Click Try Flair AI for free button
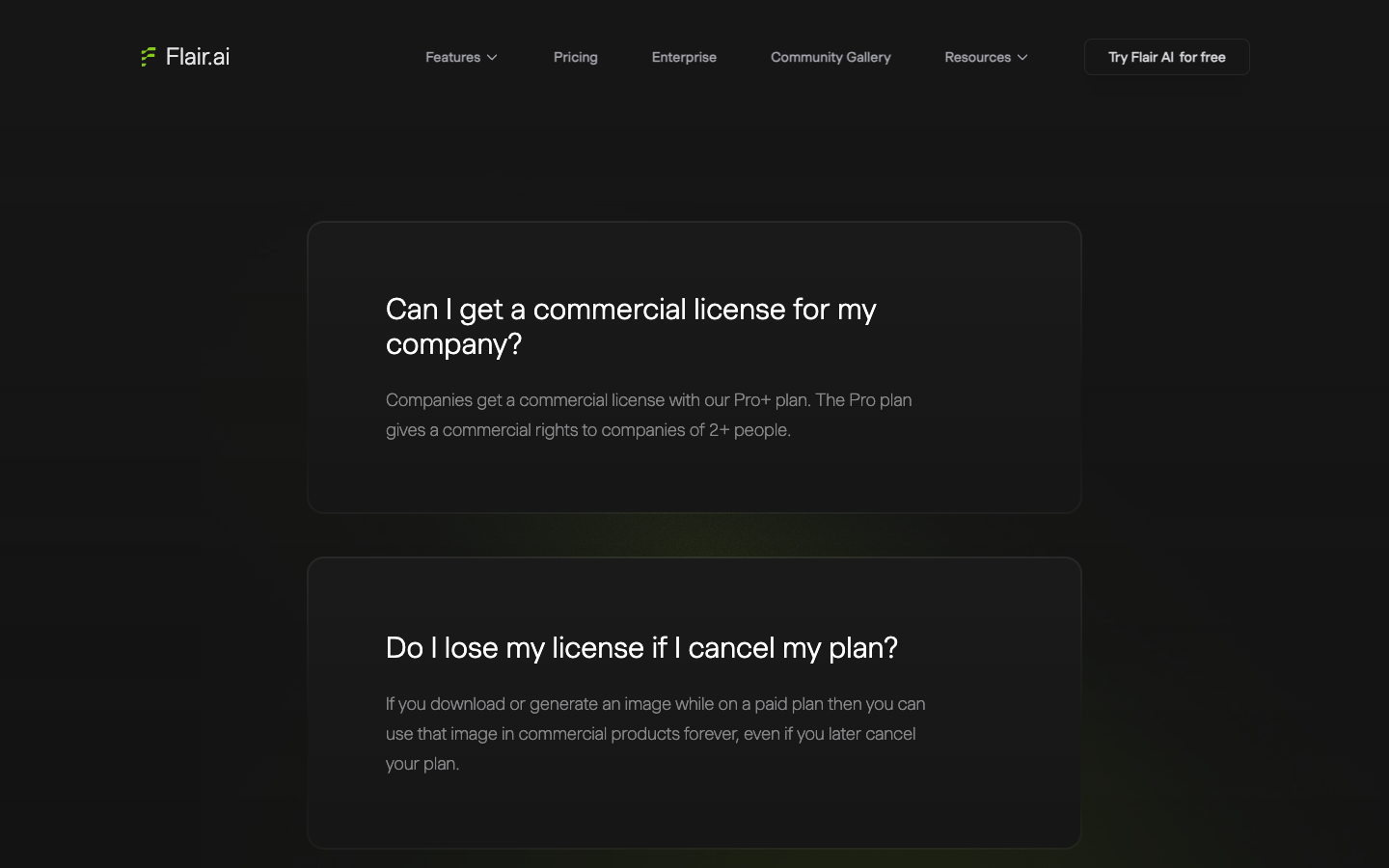Viewport: 1389px width, 868px height. coord(1167,57)
